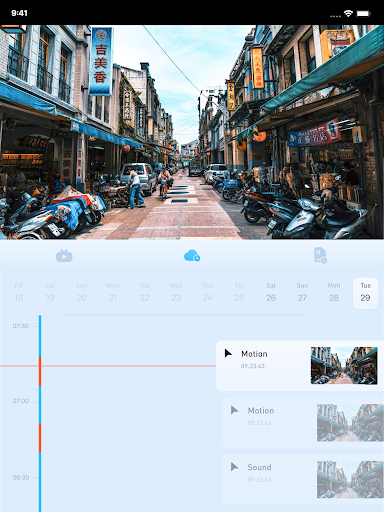
Task: Play the Sound event clip
Action: pos(235,467)
